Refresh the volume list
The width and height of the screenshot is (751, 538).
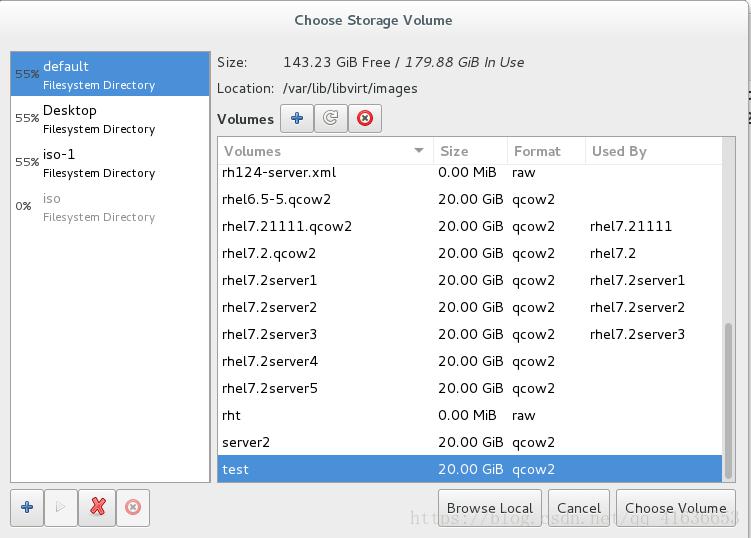(x=330, y=119)
